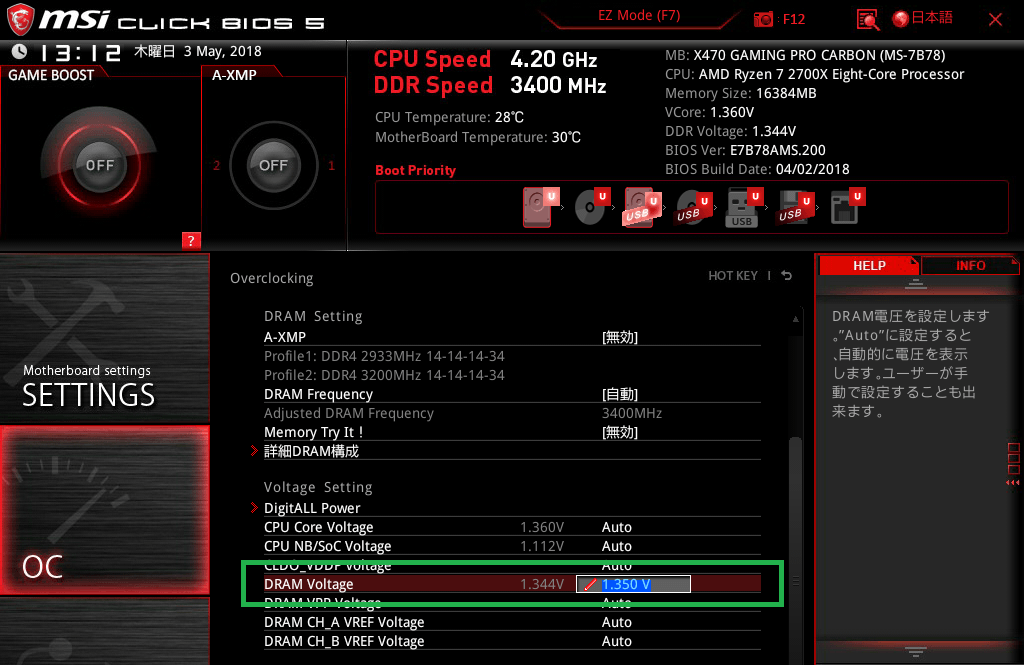This screenshot has height=665, width=1024.
Task: Select A-XMP profile number 1
Action: pos(331,166)
